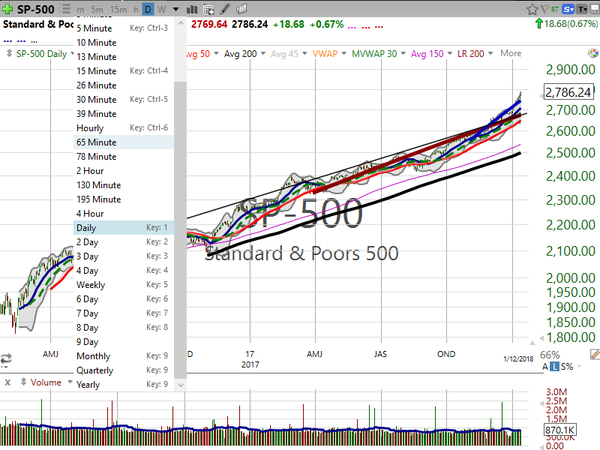
Task: Switch to the 5m timeframe button
Action: [x=97, y=10]
